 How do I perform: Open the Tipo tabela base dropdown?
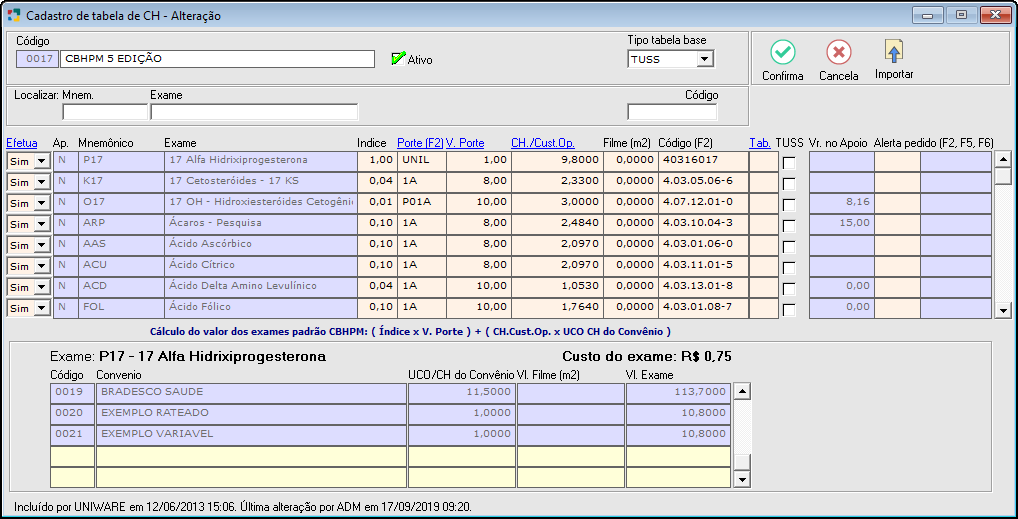coord(704,59)
